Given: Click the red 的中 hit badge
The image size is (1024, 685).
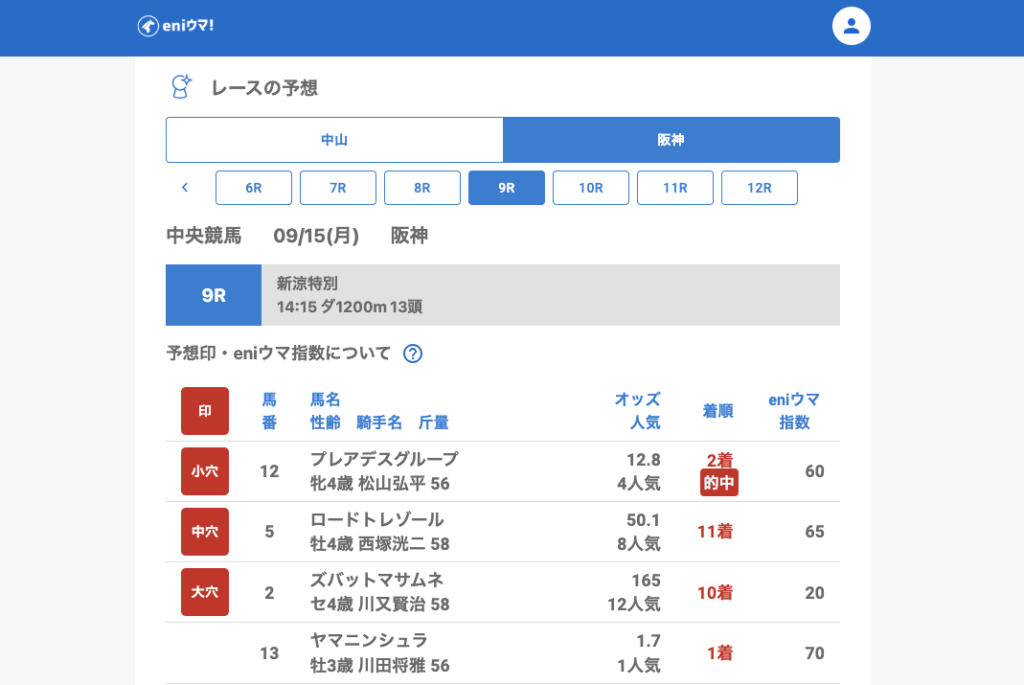Looking at the screenshot, I should click(719, 483).
